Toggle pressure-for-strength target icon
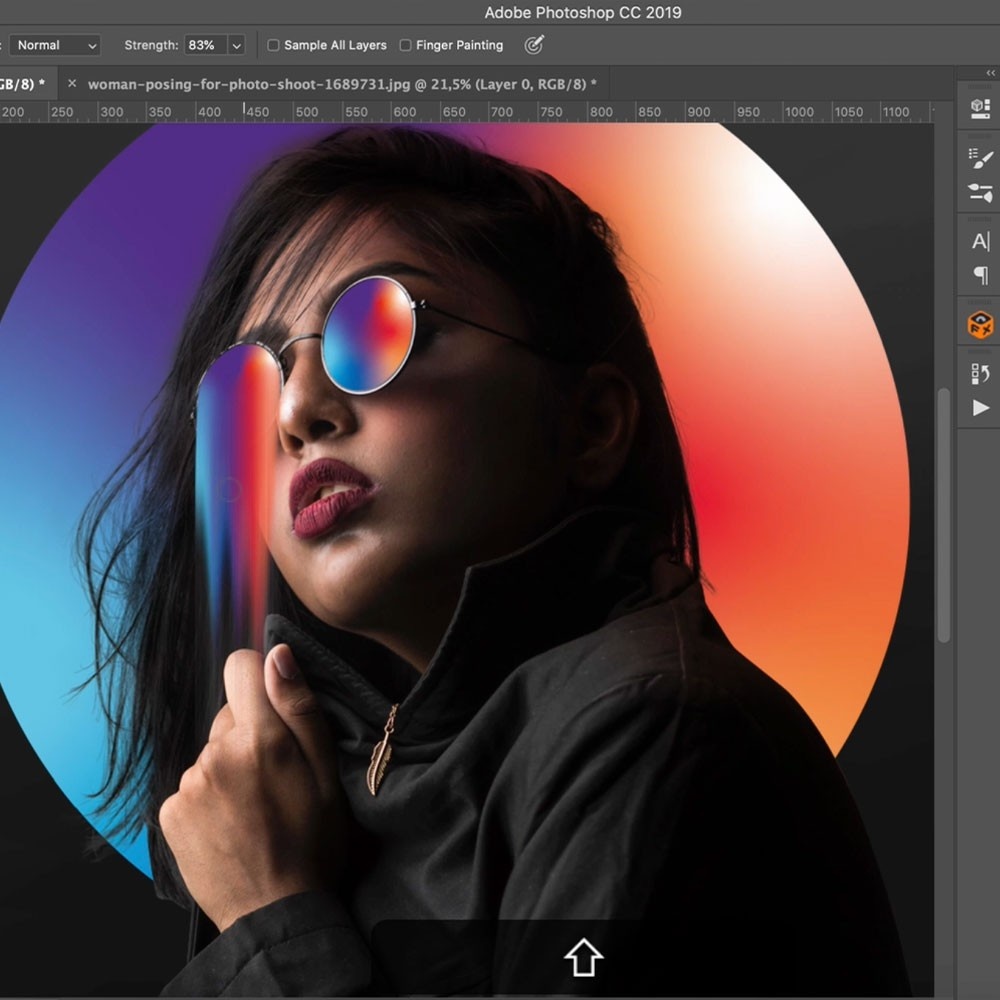Viewport: 1000px width, 1000px height. point(535,45)
